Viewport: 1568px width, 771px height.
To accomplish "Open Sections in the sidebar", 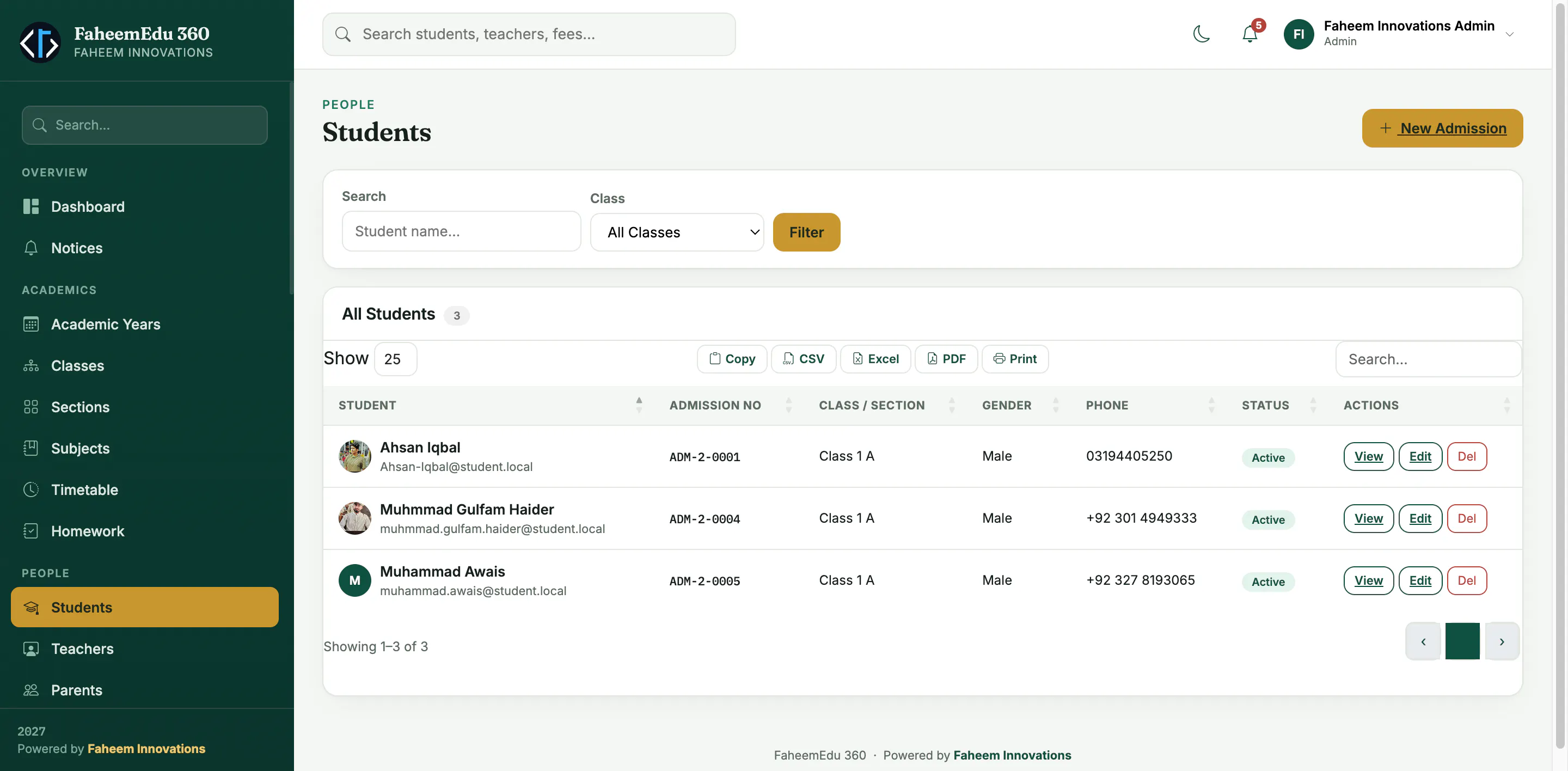I will 144,407.
